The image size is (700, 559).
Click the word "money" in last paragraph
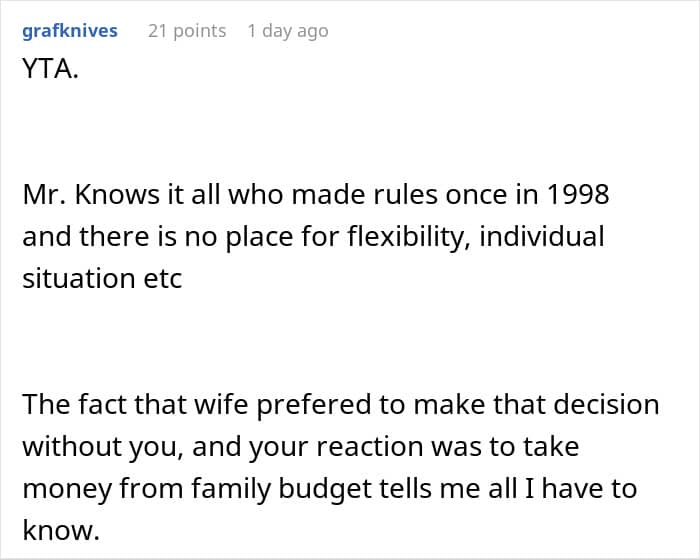tap(64, 488)
